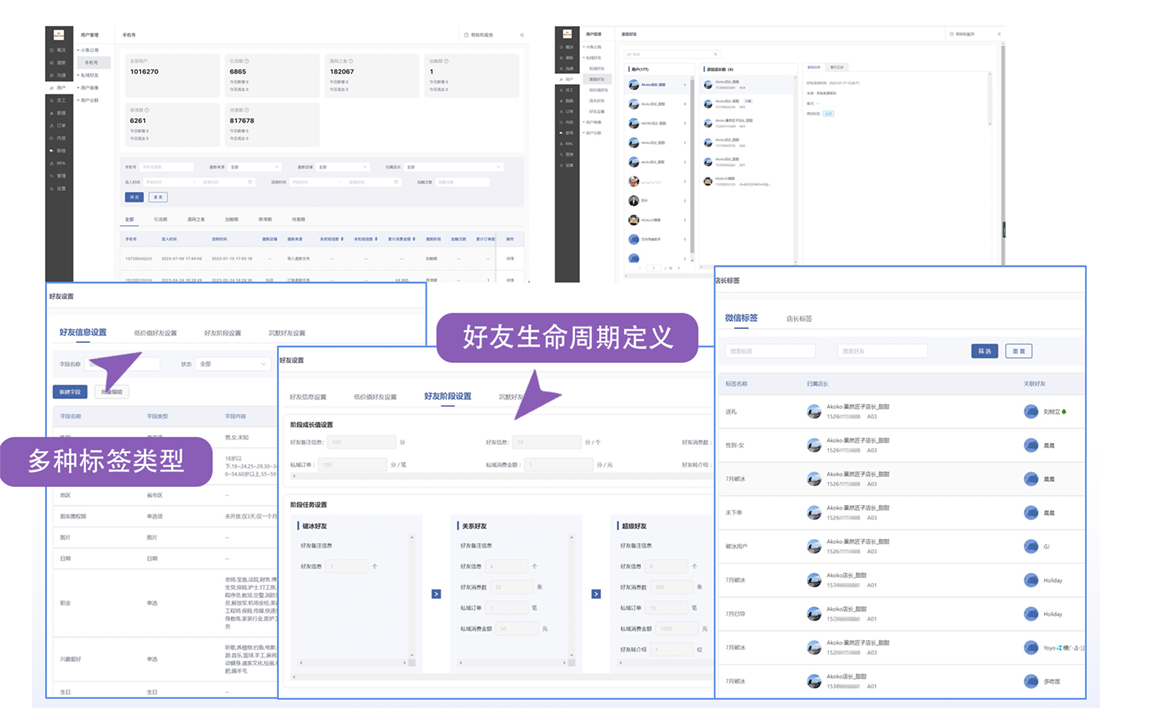Open the 状态 dropdown showing 全部
The height and width of the screenshot is (720, 1152).
tap(232, 364)
